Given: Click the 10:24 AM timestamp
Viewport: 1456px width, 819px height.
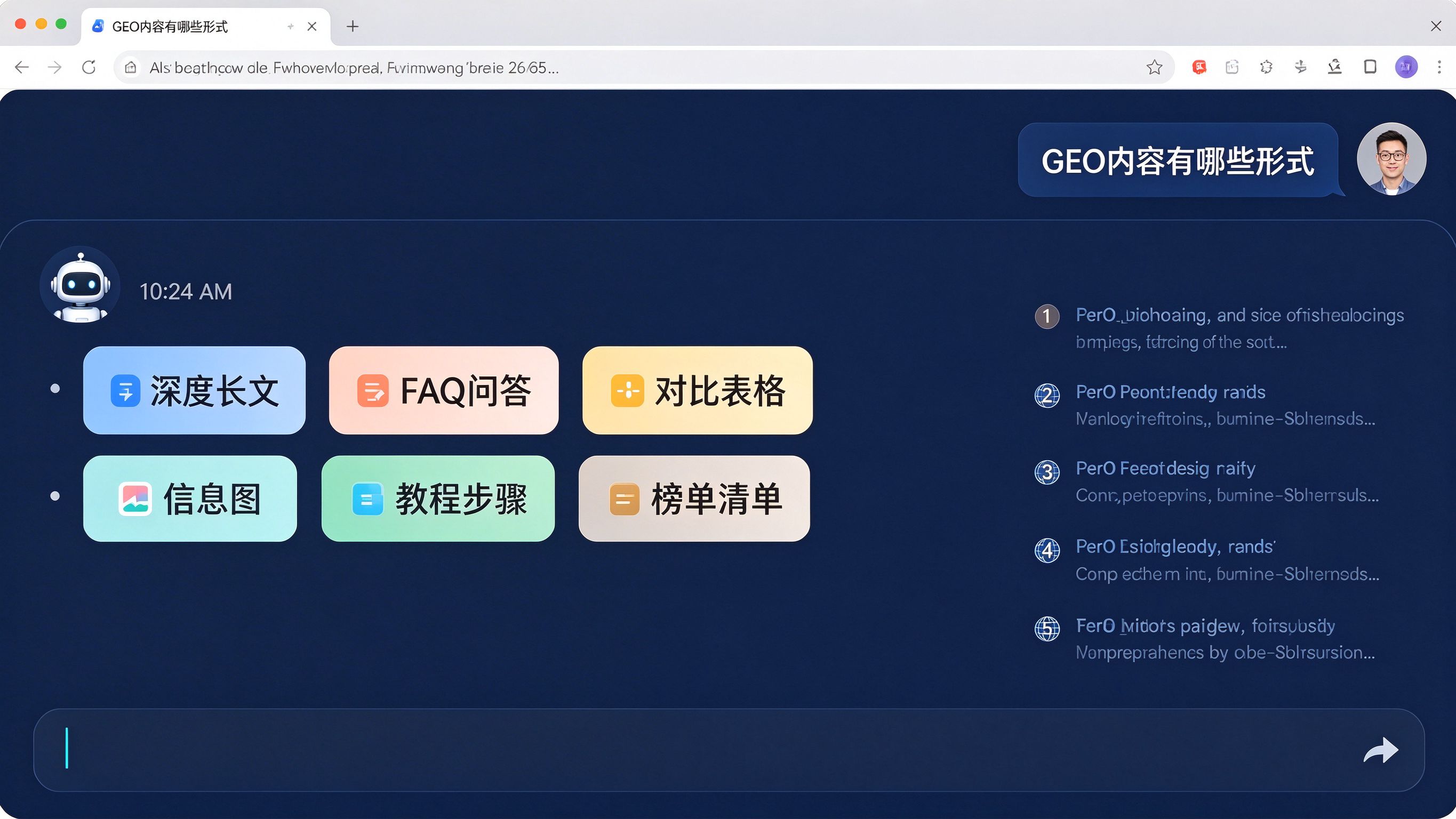Looking at the screenshot, I should (x=186, y=292).
